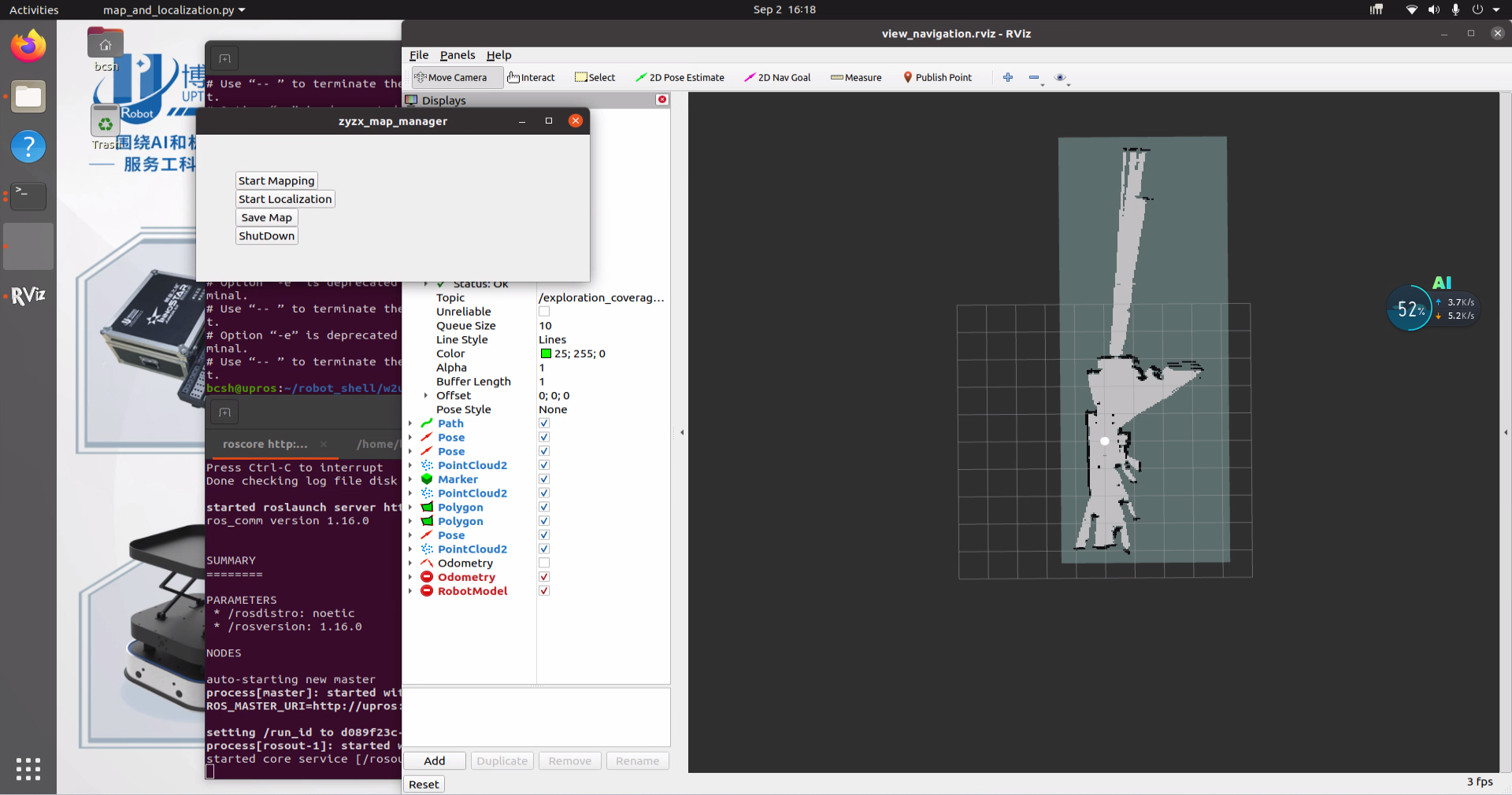Uncheck the RobotModel display checkbox
This screenshot has width=1512, height=795.
click(x=544, y=591)
